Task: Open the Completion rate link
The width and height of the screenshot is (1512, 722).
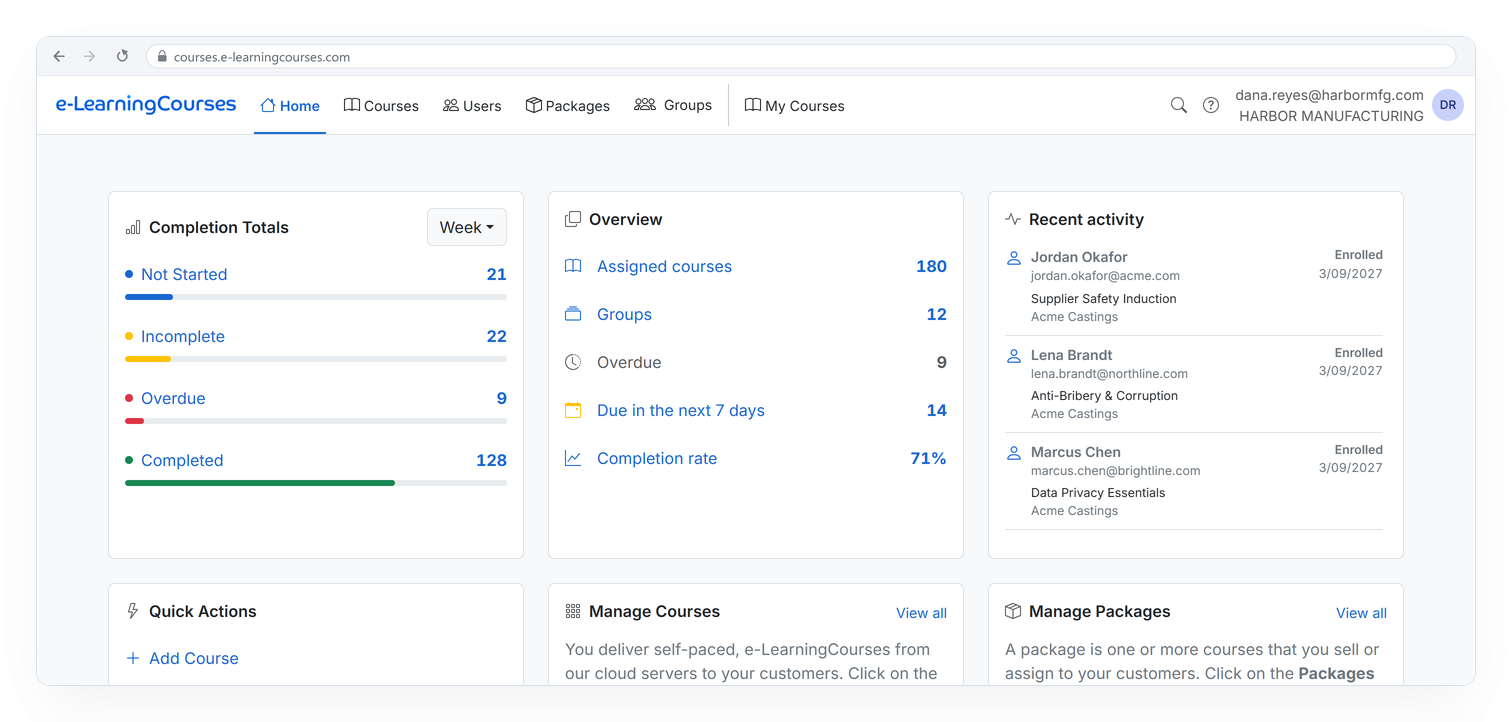Action: [657, 458]
